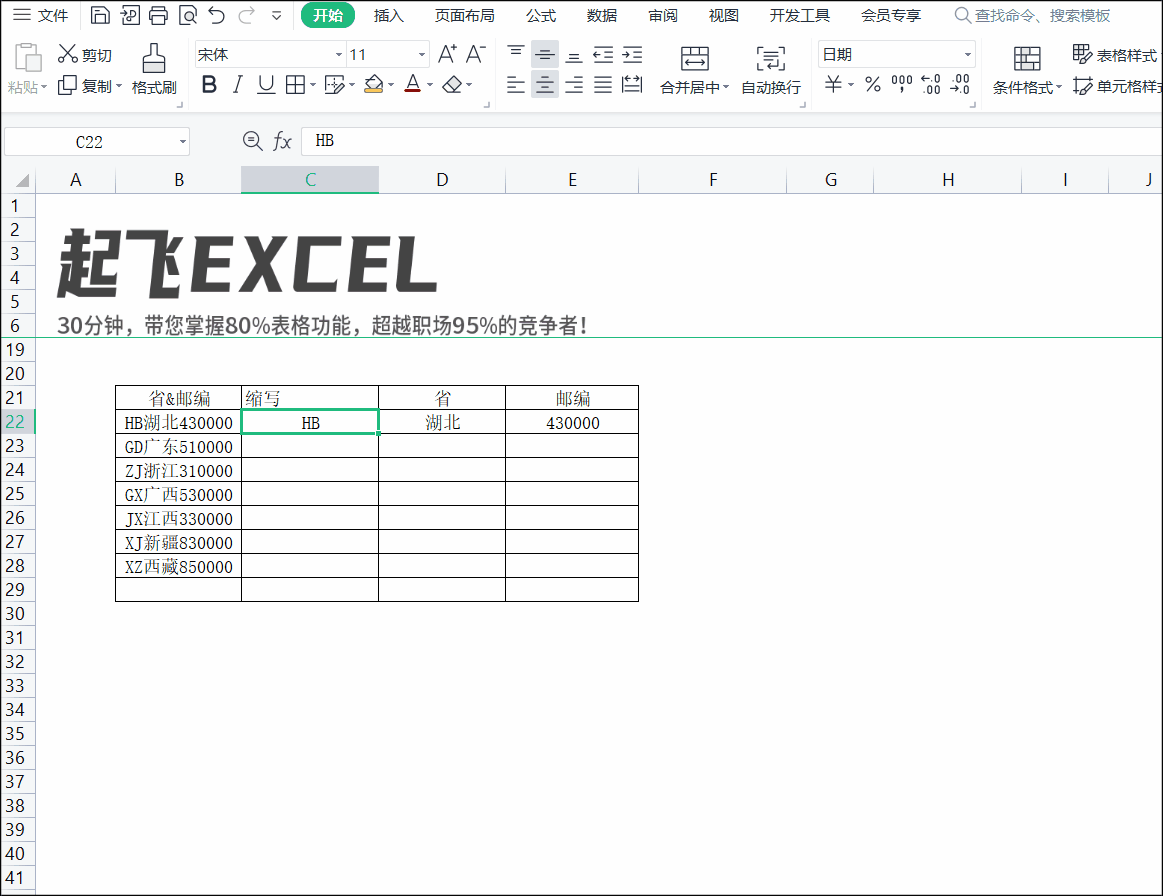Viewport: 1163px width, 896px height.
Task: Open Conditional Formatting (条件格式)
Action: pyautogui.click(x=1027, y=70)
